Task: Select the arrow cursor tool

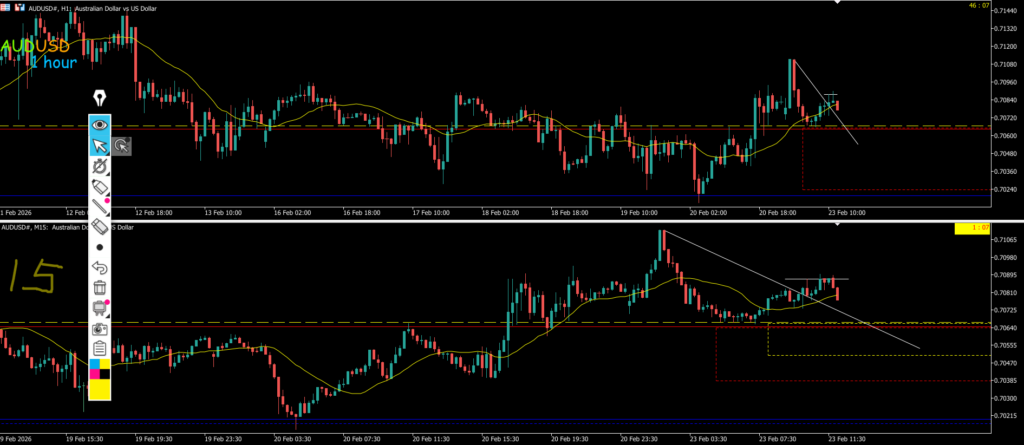Action: pyautogui.click(x=100, y=147)
